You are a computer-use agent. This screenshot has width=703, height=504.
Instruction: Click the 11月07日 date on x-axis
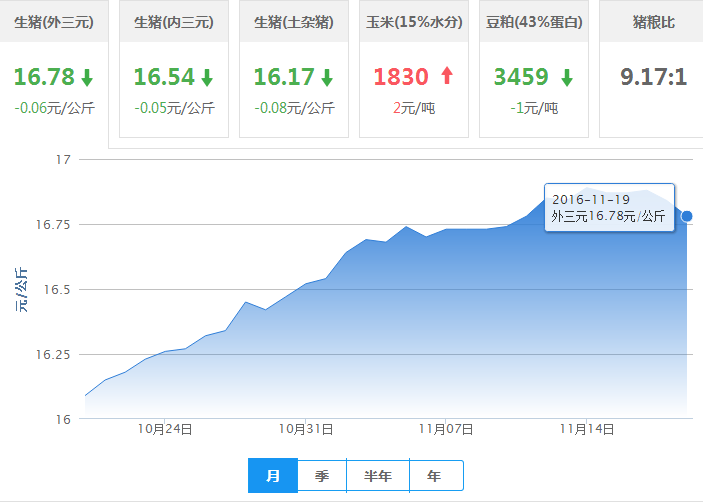point(446,428)
